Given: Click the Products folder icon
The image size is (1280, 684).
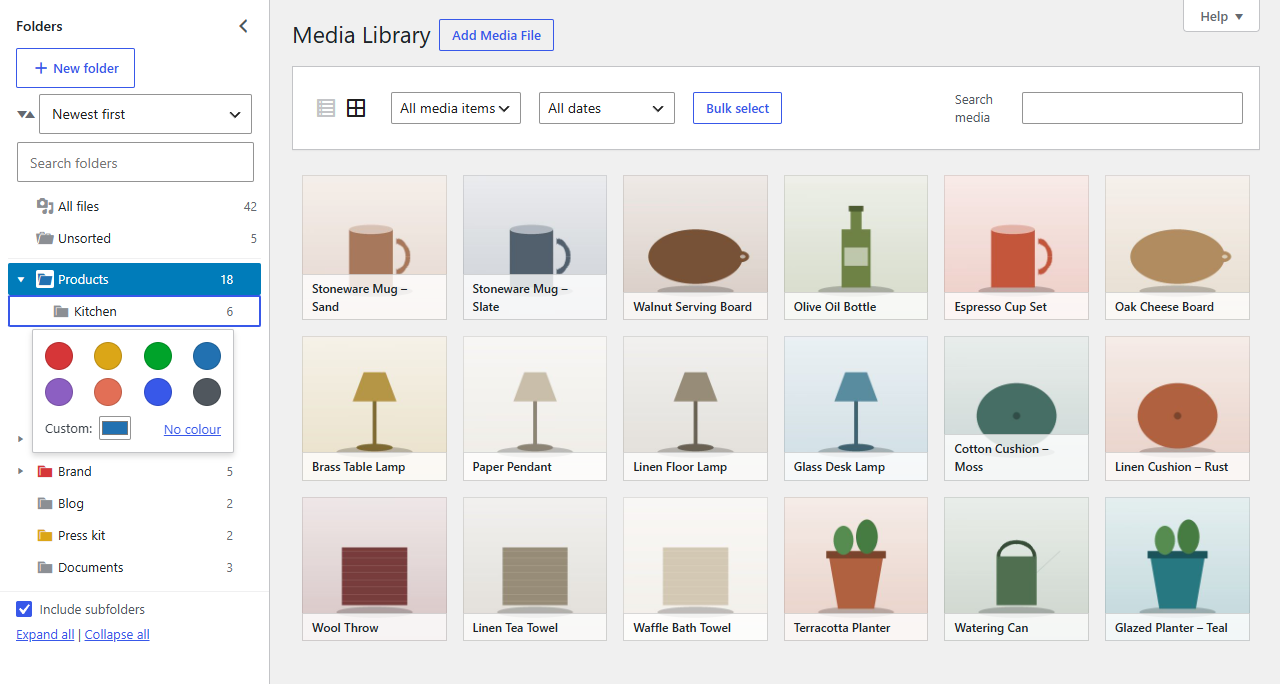Looking at the screenshot, I should pos(45,279).
